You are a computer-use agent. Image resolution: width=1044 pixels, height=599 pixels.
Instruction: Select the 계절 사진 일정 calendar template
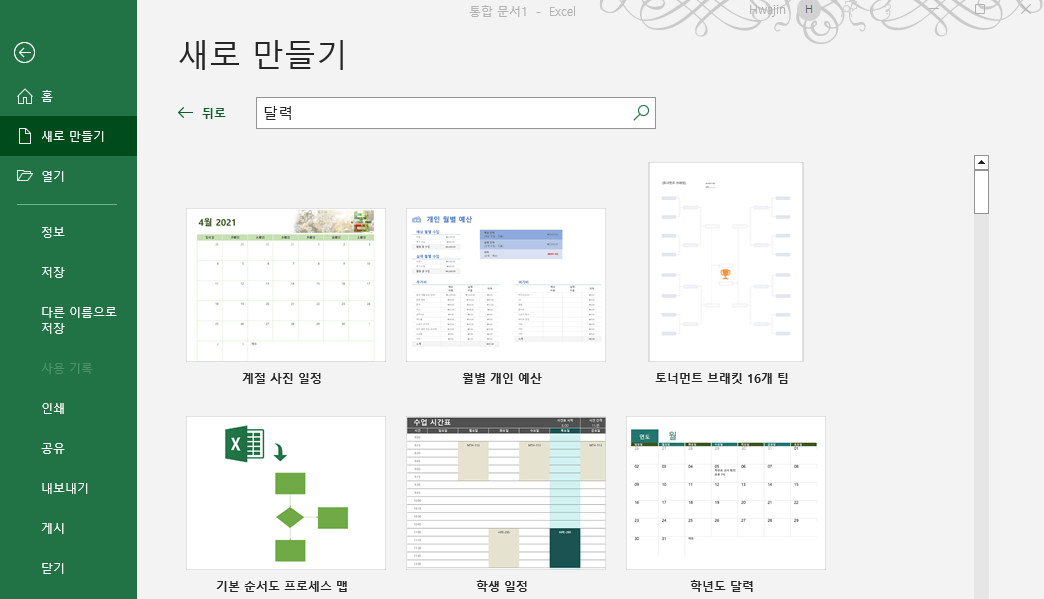coord(285,284)
